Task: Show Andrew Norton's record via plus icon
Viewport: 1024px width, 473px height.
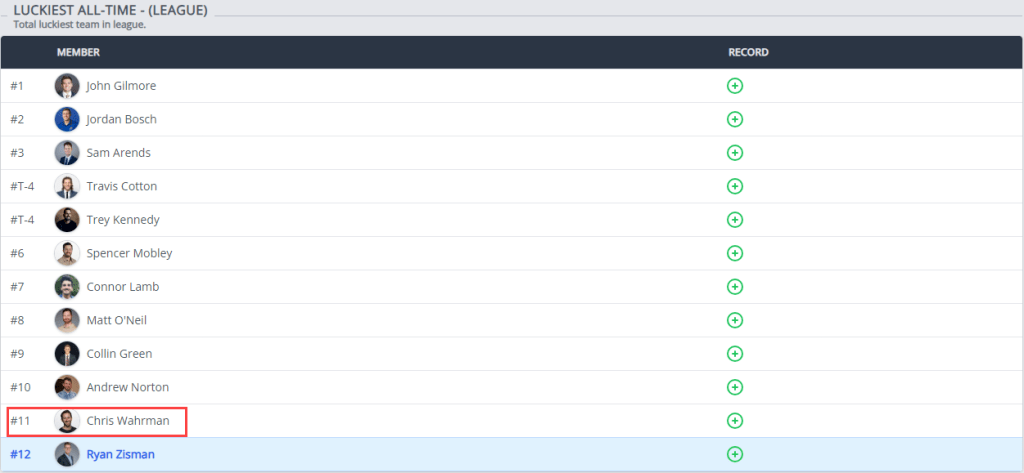Action: pyautogui.click(x=735, y=387)
